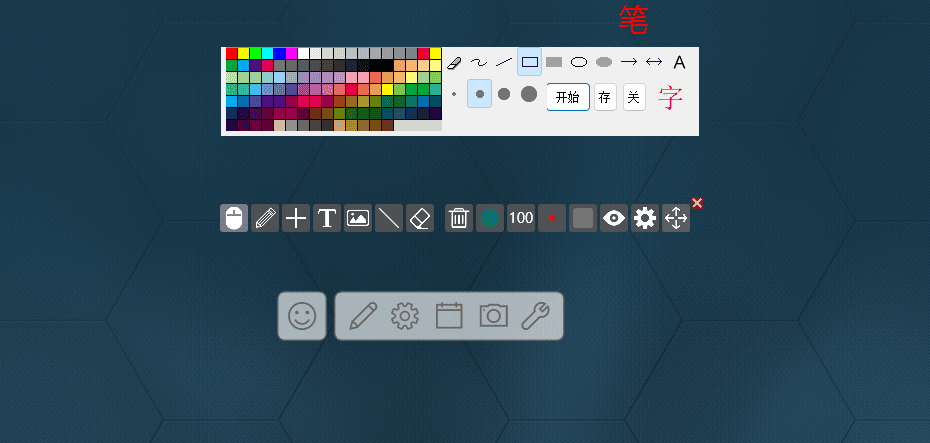Viewport: 930px width, 443px height.
Task: Select the eraser in the drawing palette
Action: pyautogui.click(x=454, y=62)
